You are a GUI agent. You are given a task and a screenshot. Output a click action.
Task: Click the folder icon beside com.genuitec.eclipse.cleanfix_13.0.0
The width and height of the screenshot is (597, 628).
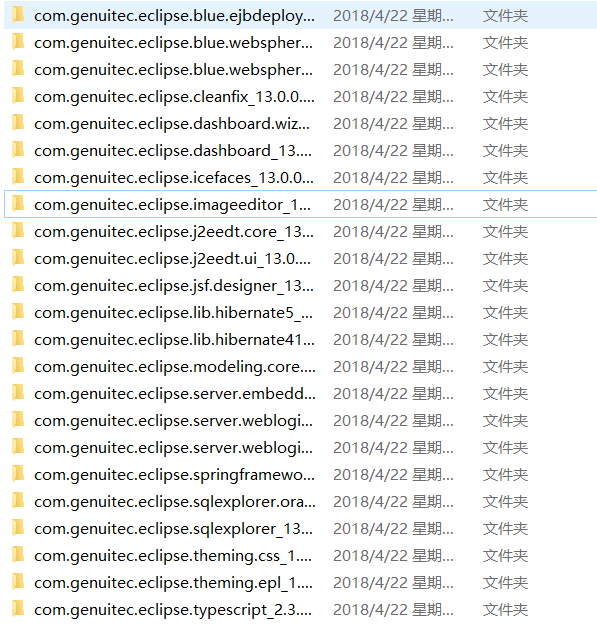click(18, 96)
